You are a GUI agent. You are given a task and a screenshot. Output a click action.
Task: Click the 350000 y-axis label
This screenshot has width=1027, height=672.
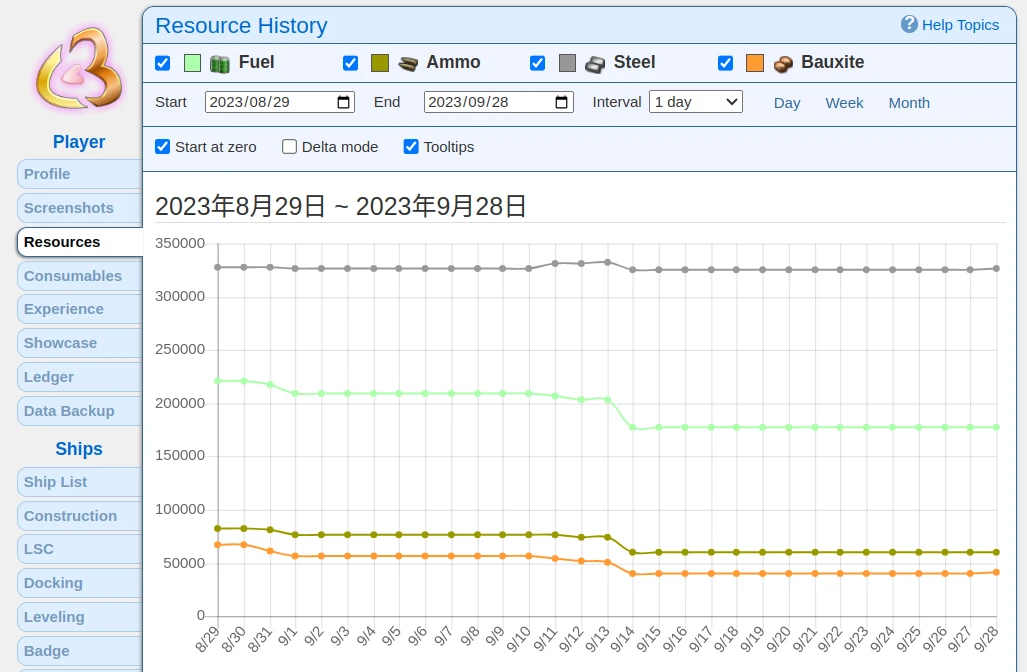(x=180, y=243)
